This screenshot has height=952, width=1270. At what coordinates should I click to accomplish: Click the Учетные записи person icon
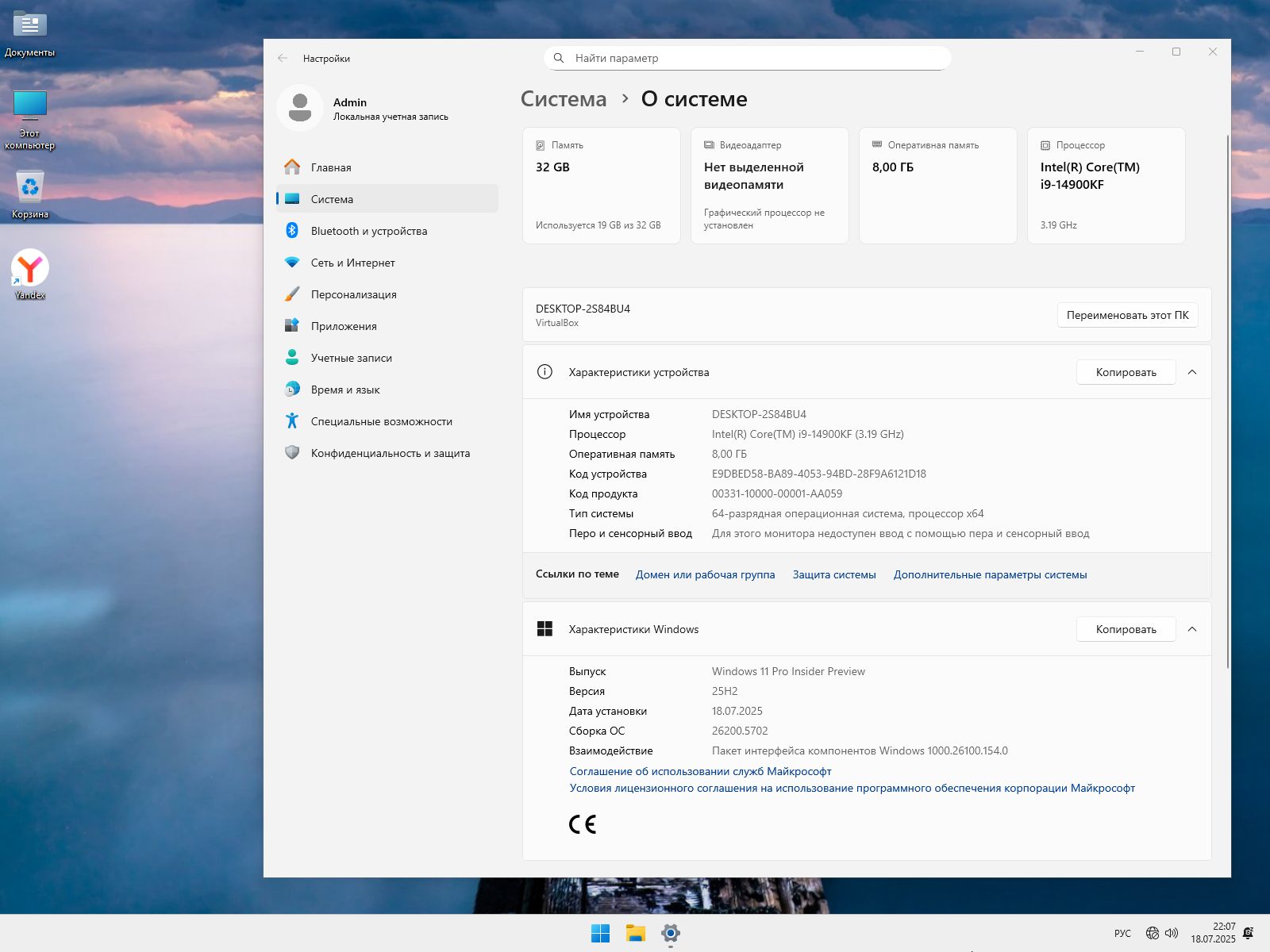point(292,357)
